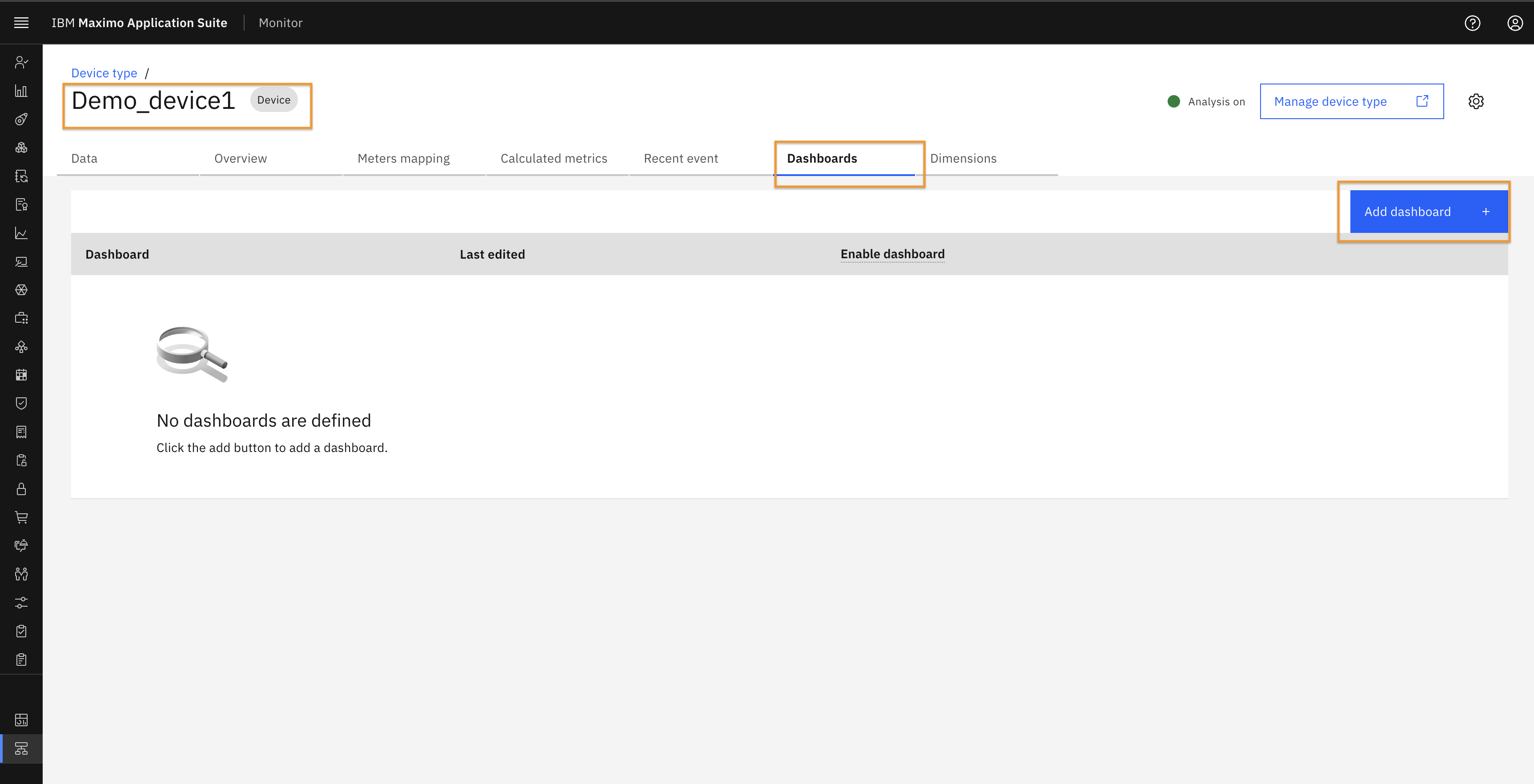1534x784 pixels.
Task: Click the notebook refresh sidebar icon
Action: [x=21, y=176]
